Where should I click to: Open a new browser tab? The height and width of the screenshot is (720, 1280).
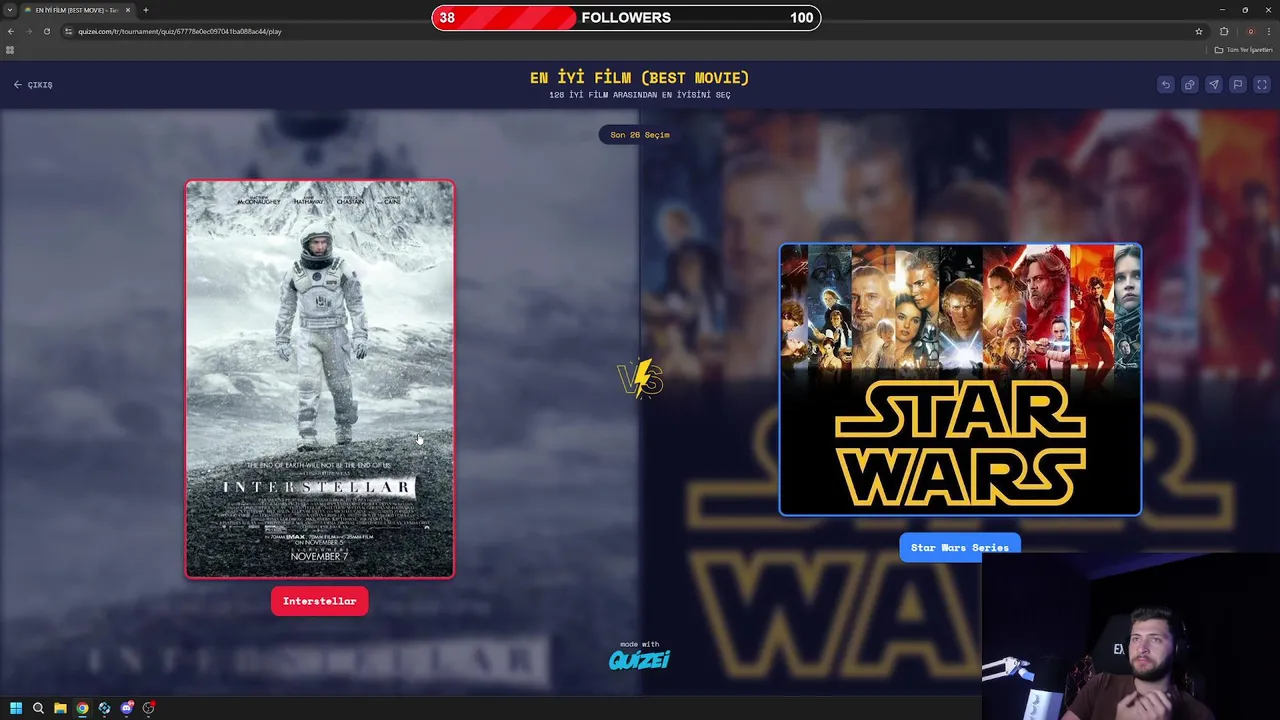(x=146, y=10)
